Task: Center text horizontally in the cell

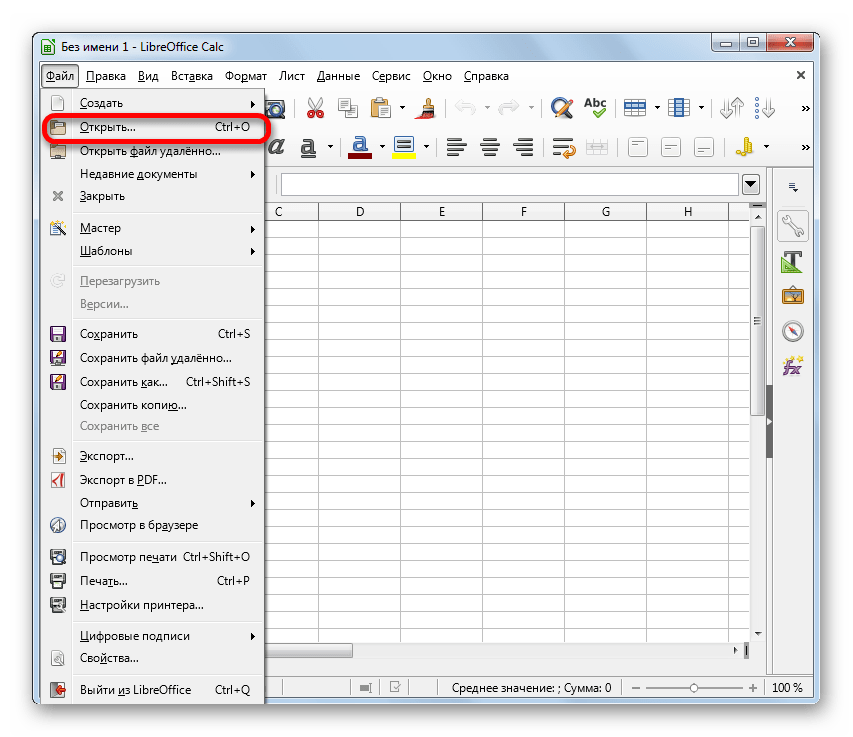Action: click(490, 147)
